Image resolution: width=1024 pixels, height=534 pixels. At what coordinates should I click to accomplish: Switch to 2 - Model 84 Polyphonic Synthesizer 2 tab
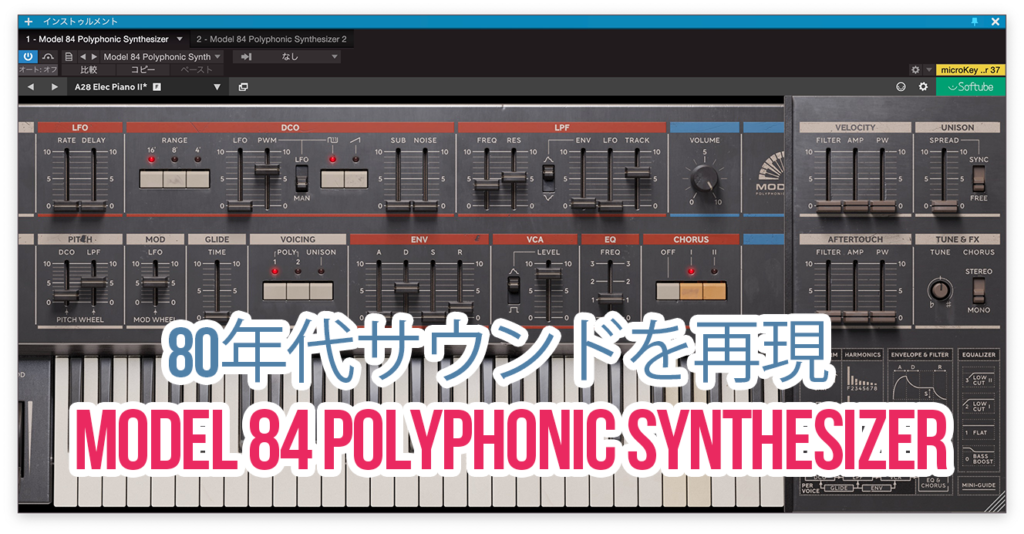click(x=272, y=39)
